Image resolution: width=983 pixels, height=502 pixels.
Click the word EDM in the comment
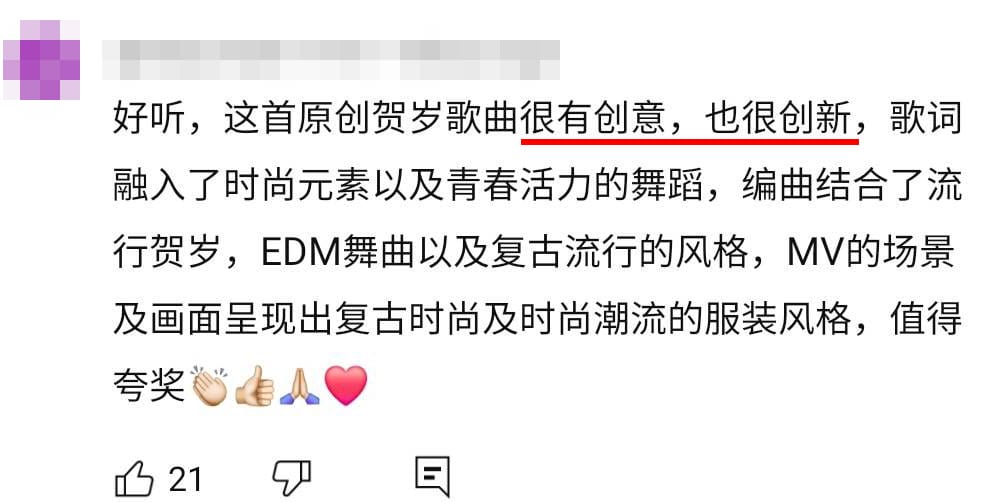(x=300, y=252)
